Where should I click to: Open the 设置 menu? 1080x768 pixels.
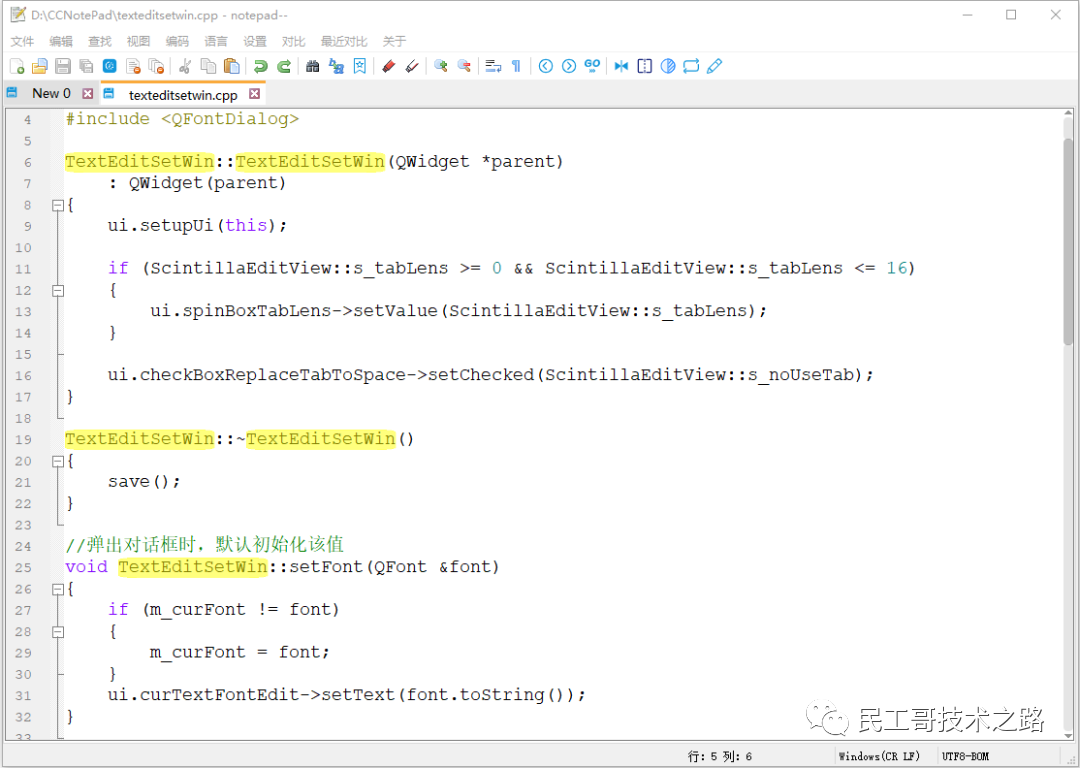point(255,41)
